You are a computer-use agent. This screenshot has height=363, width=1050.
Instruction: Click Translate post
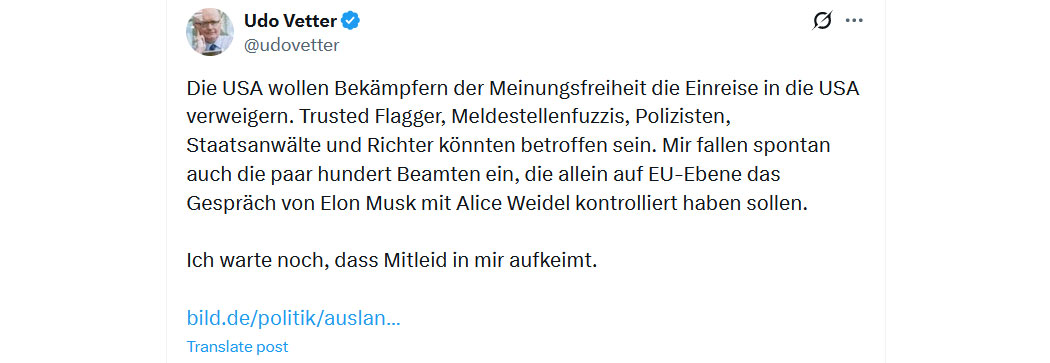pyautogui.click(x=237, y=347)
